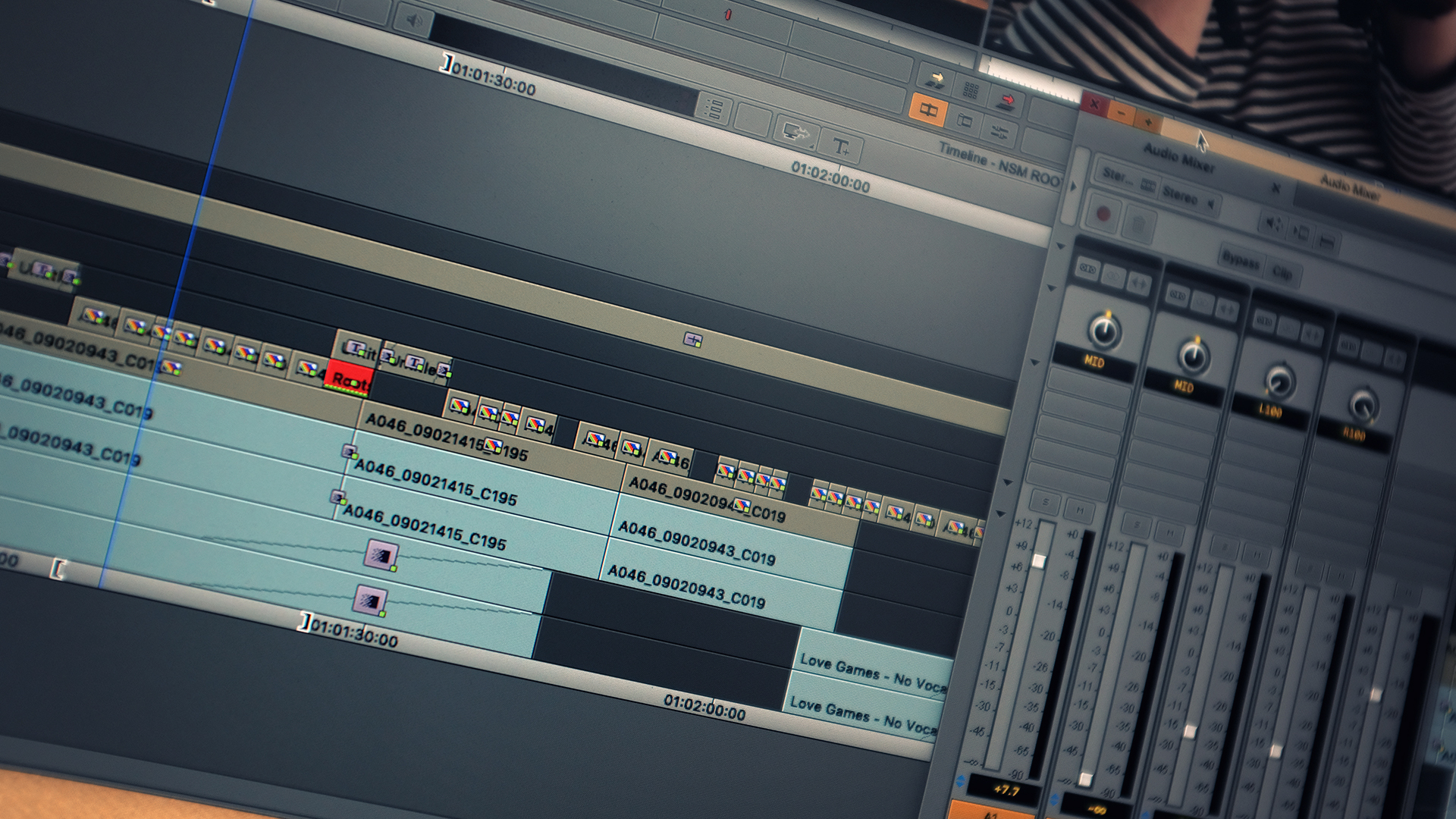Open the Stereo output dropdown
The image size is (1456, 819).
(x=1189, y=197)
